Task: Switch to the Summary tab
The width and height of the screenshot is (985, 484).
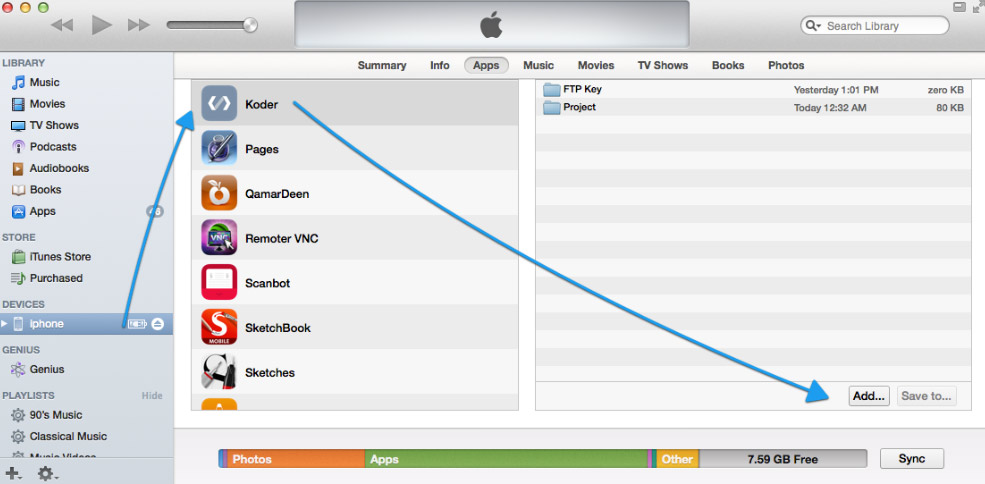Action: [x=382, y=65]
